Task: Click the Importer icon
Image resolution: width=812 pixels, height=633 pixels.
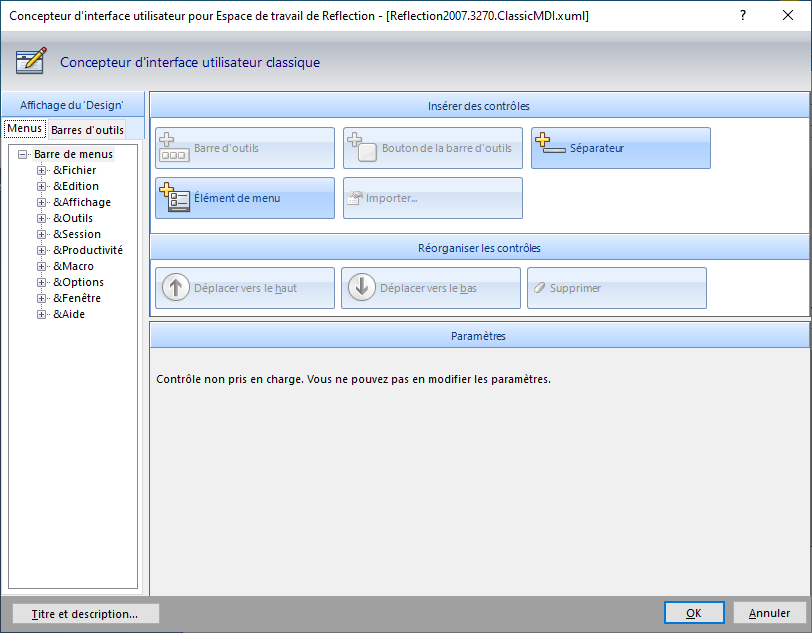Action: tap(355, 198)
